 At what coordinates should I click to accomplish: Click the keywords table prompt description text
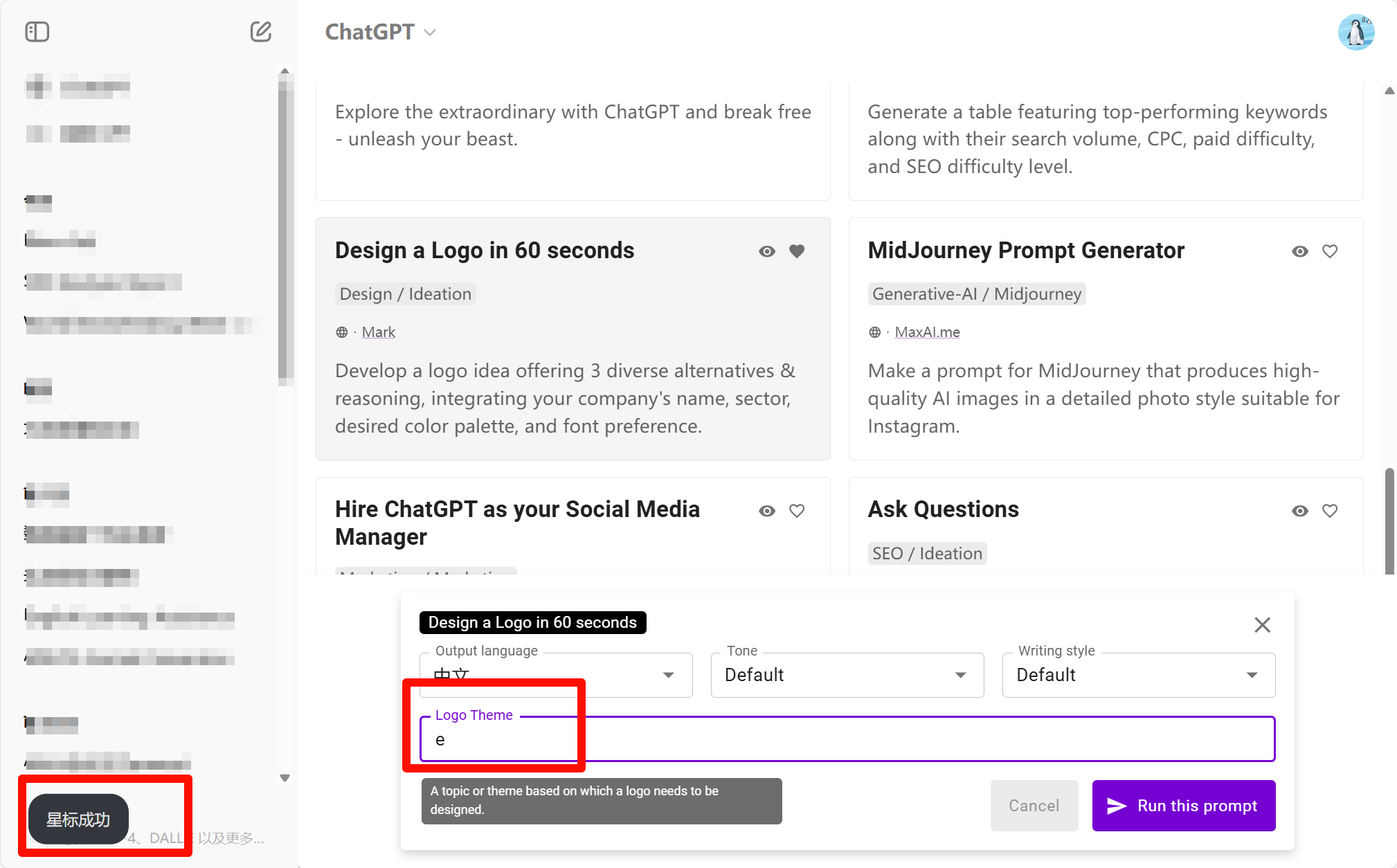(1097, 139)
